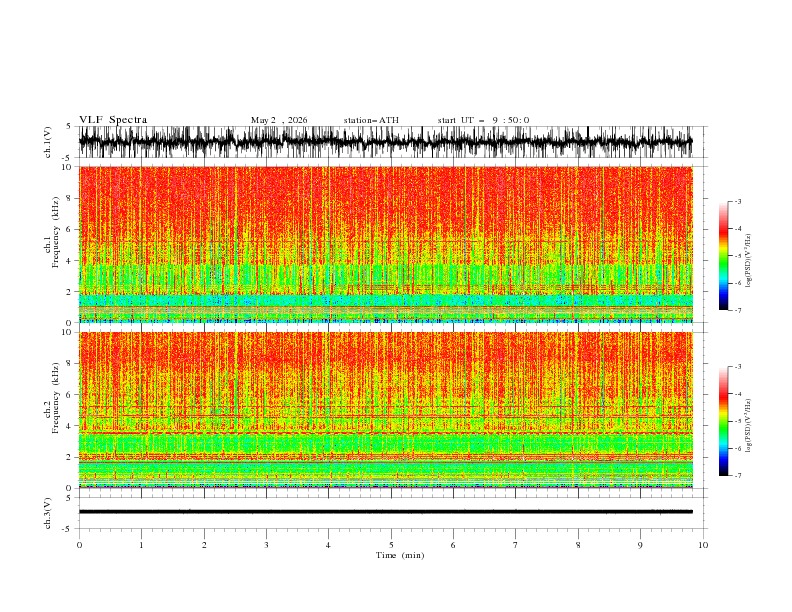The image size is (792, 612).
Task: Click the ch.3 flat waveform trace
Action: 385,512
